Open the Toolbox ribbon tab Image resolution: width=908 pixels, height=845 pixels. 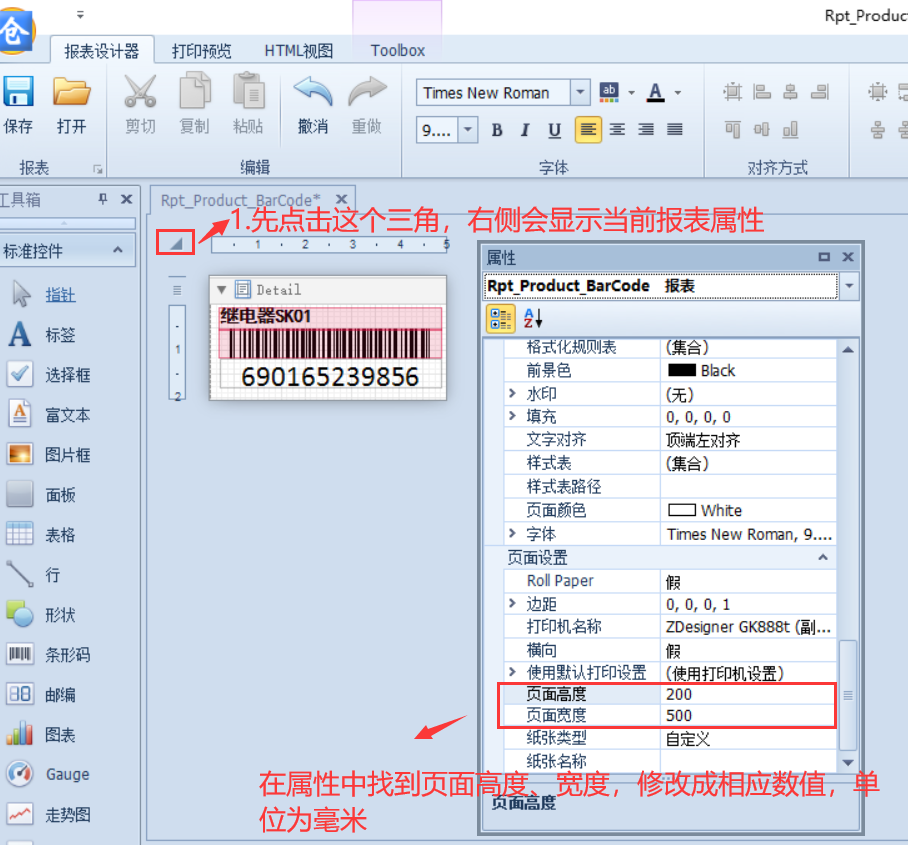pyautogui.click(x=398, y=51)
